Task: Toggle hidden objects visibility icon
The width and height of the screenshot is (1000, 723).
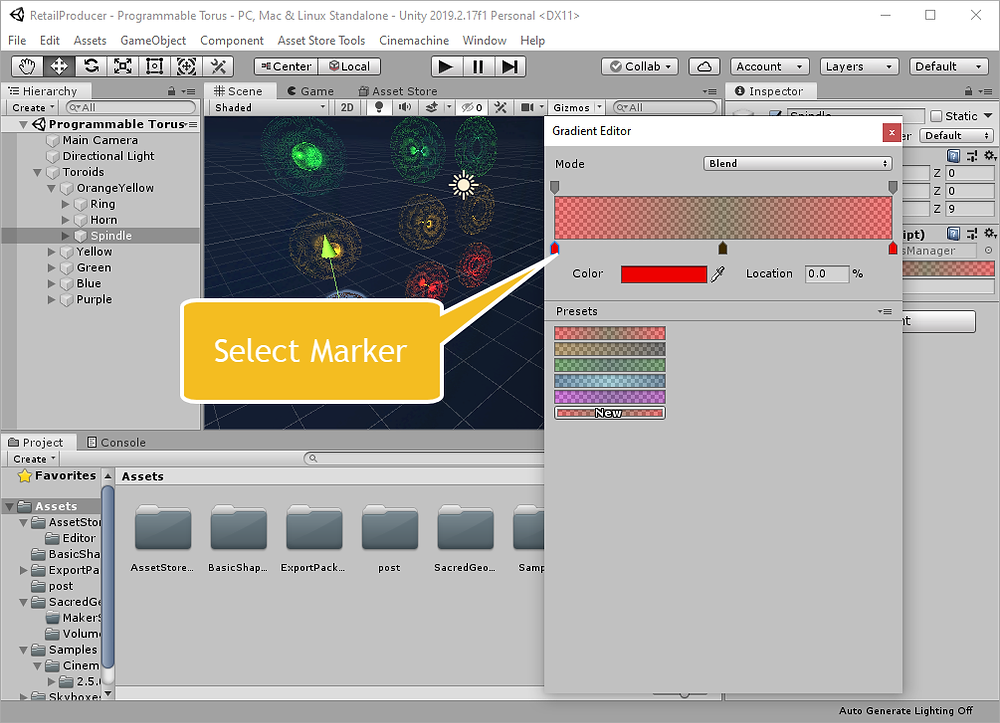Action: tap(472, 107)
